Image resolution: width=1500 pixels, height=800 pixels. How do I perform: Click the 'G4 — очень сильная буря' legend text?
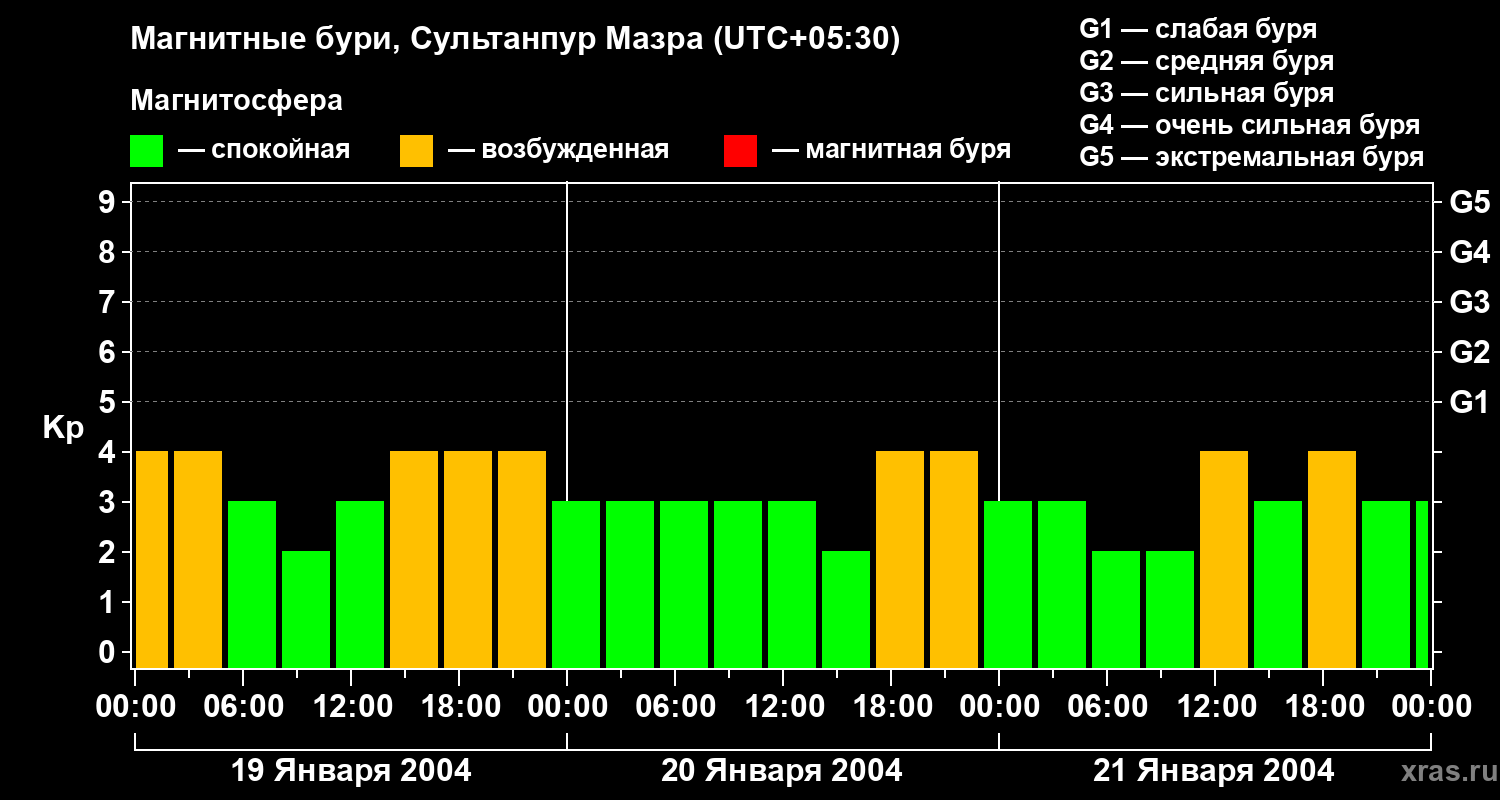pyautogui.click(x=1250, y=125)
